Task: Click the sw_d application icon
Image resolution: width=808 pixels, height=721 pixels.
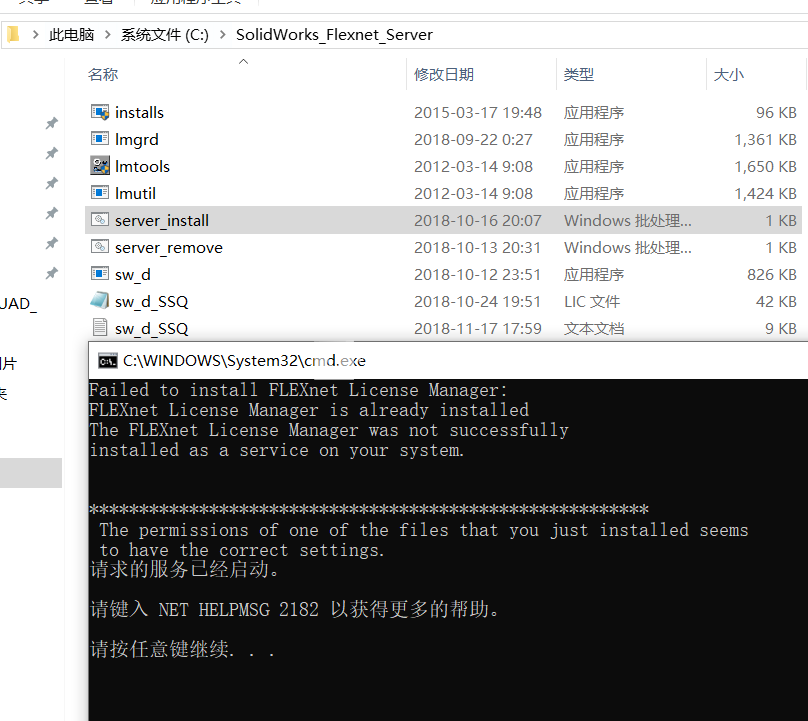Action: coord(100,274)
